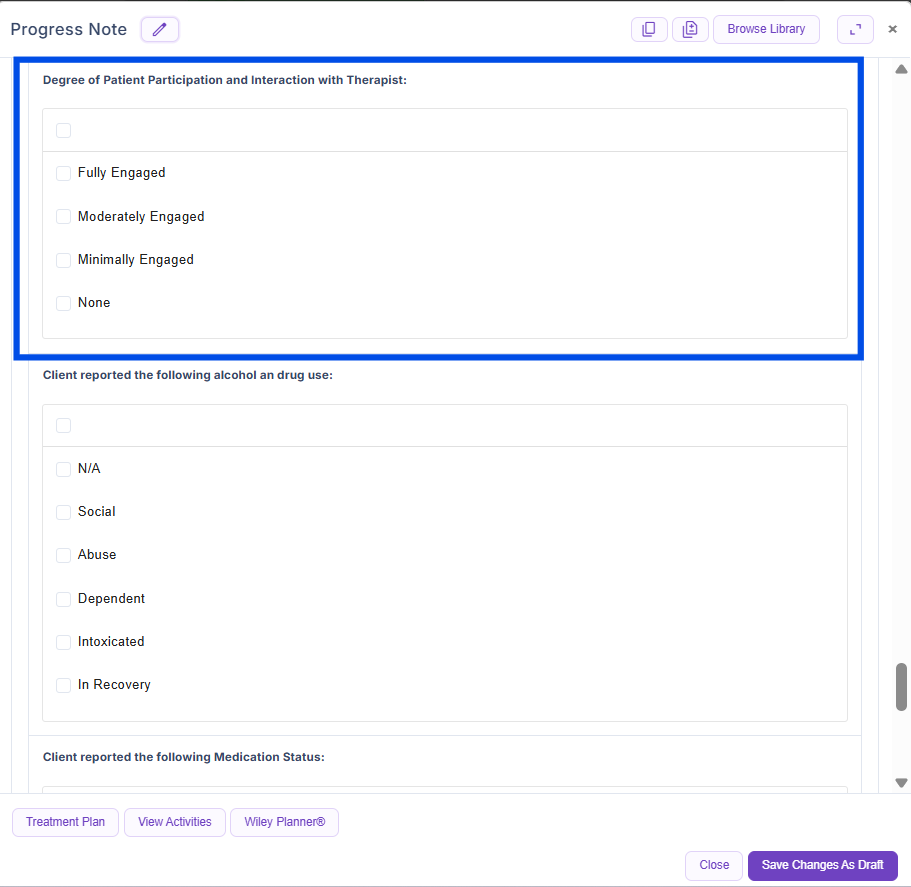Image resolution: width=911 pixels, height=887 pixels.
Task: Click the copy note icon in header
Action: (649, 30)
